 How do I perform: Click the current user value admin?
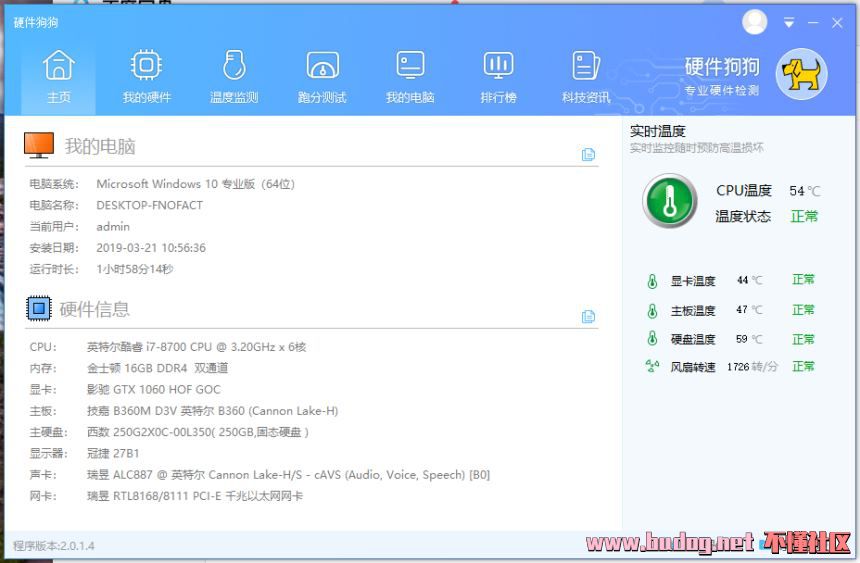(x=113, y=227)
